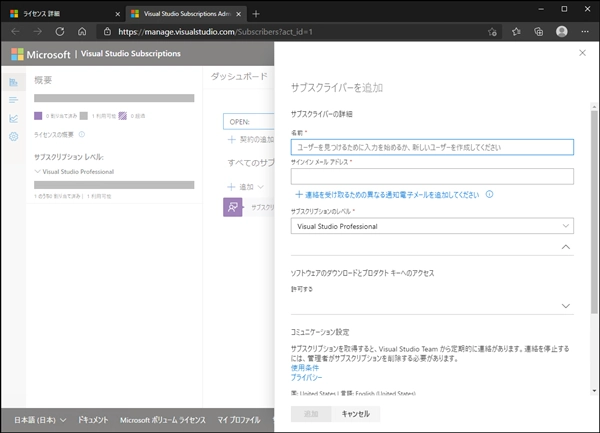Open the Visual Studio Professional level dropdown

[x=432, y=226]
